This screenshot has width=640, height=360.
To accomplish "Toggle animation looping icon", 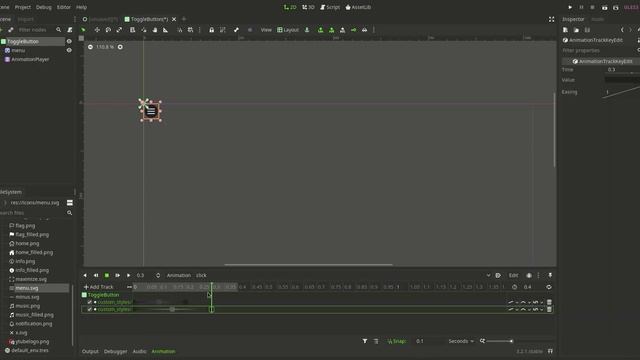I will [549, 287].
